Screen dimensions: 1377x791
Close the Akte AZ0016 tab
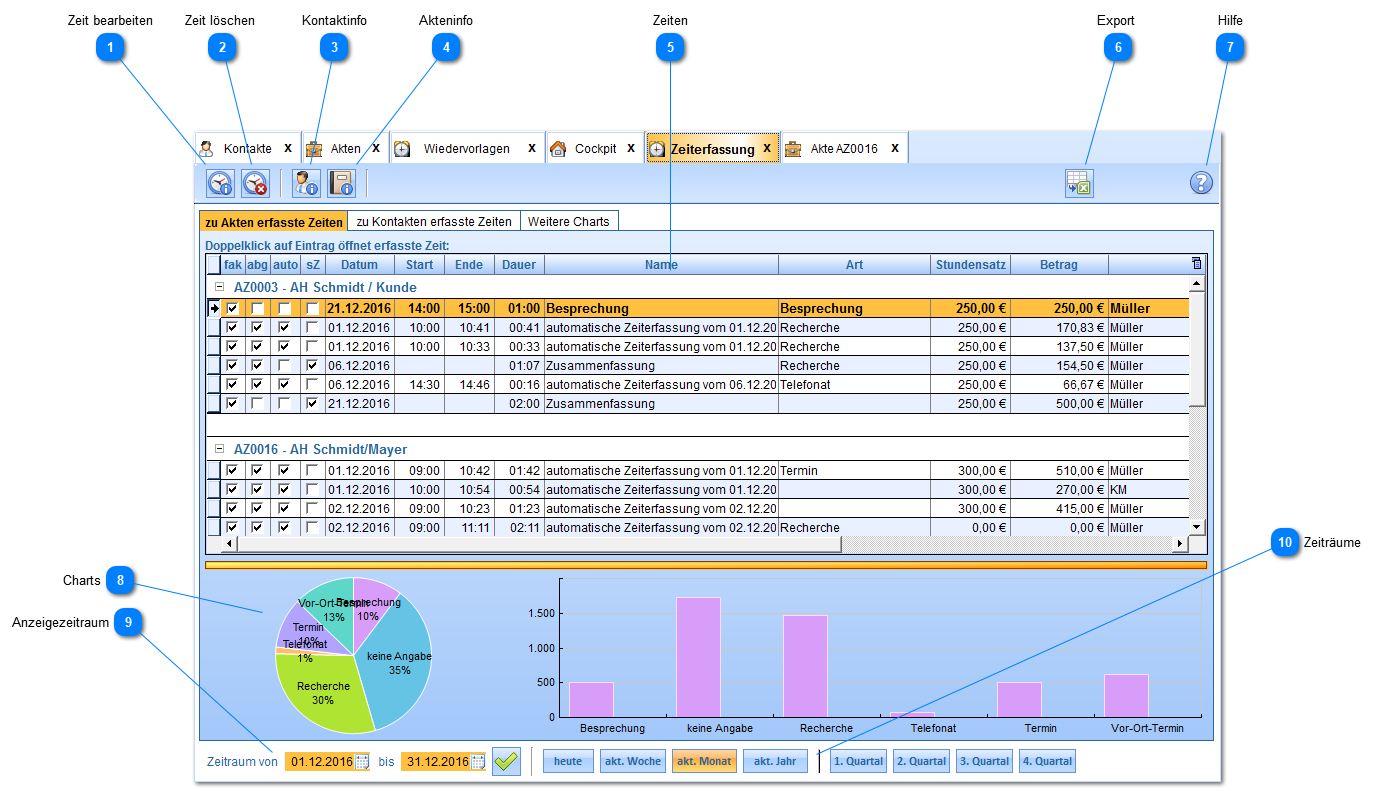pos(895,148)
